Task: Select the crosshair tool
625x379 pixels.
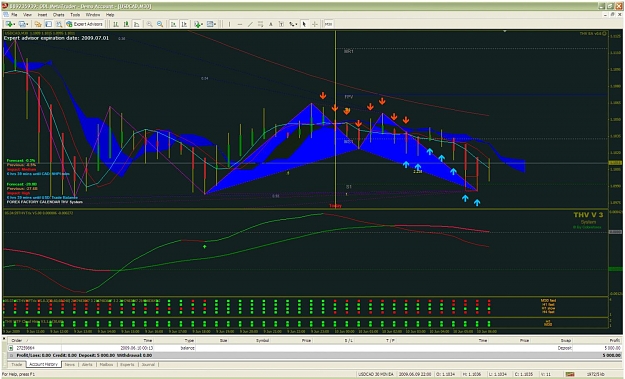Action: (314, 24)
